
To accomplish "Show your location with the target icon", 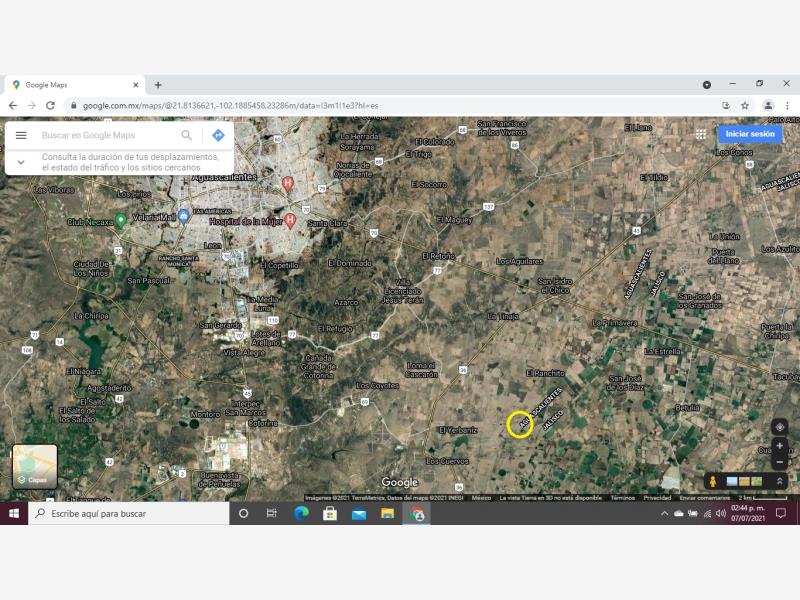I will [780, 427].
